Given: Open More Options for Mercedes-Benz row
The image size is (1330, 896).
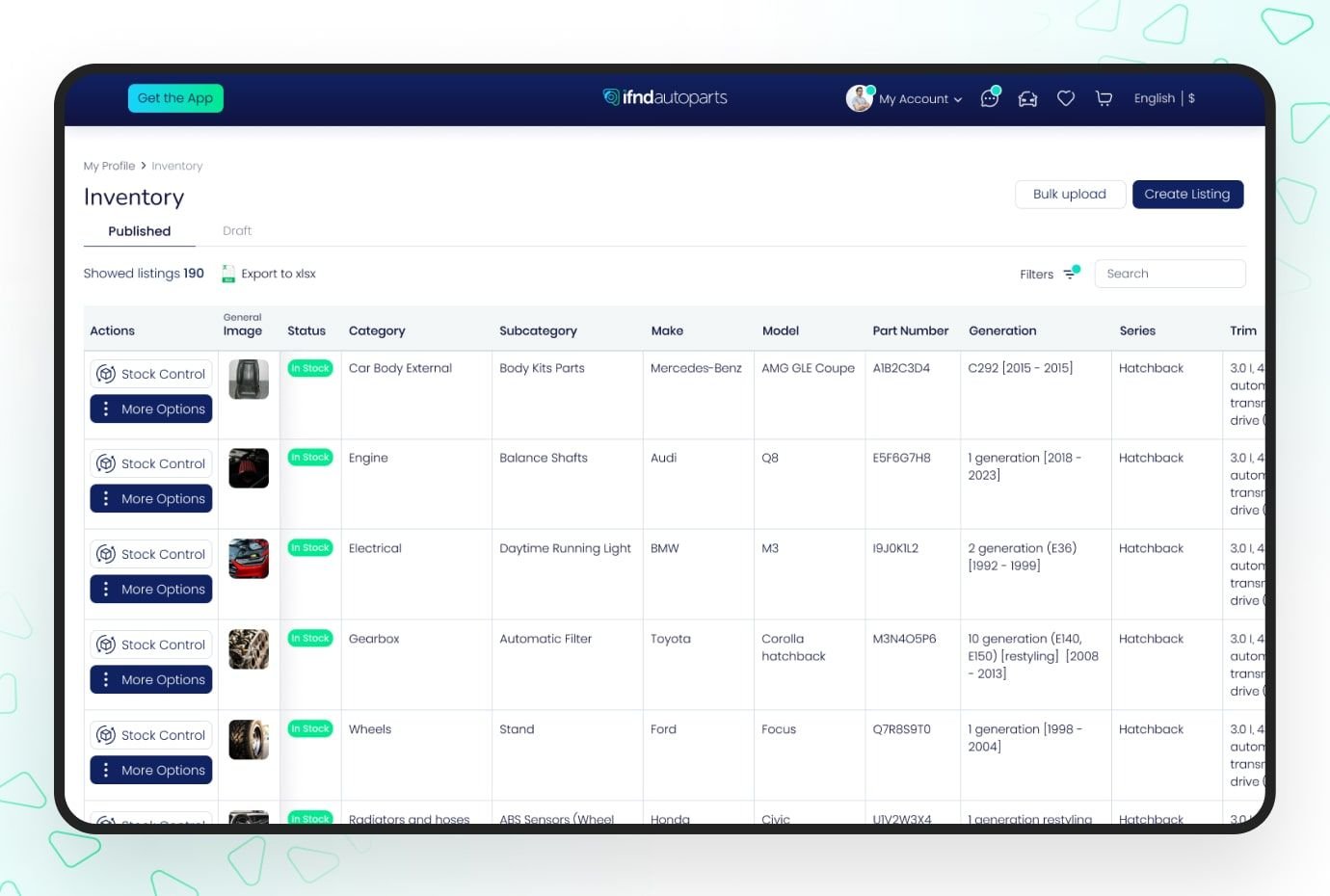Looking at the screenshot, I should [x=151, y=409].
